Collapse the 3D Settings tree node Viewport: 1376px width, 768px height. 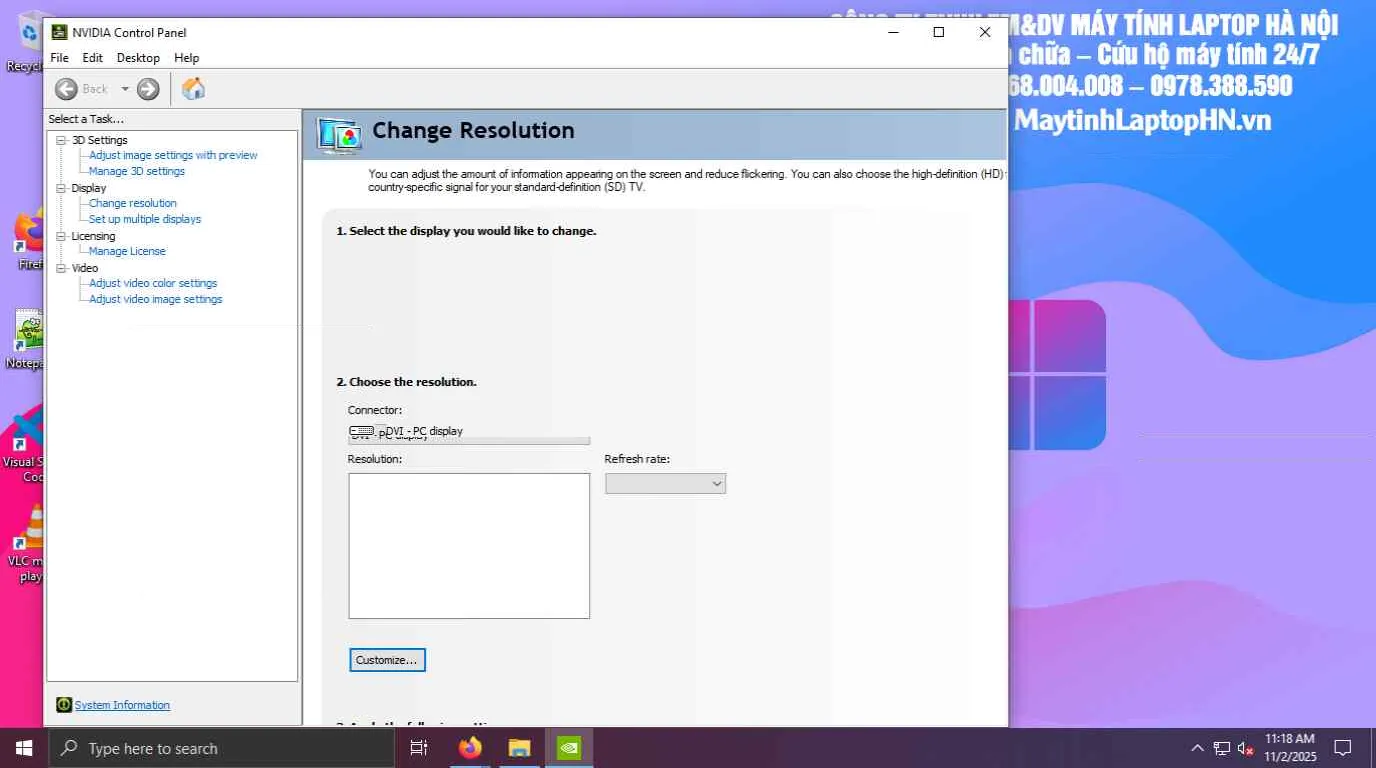pyautogui.click(x=61, y=140)
